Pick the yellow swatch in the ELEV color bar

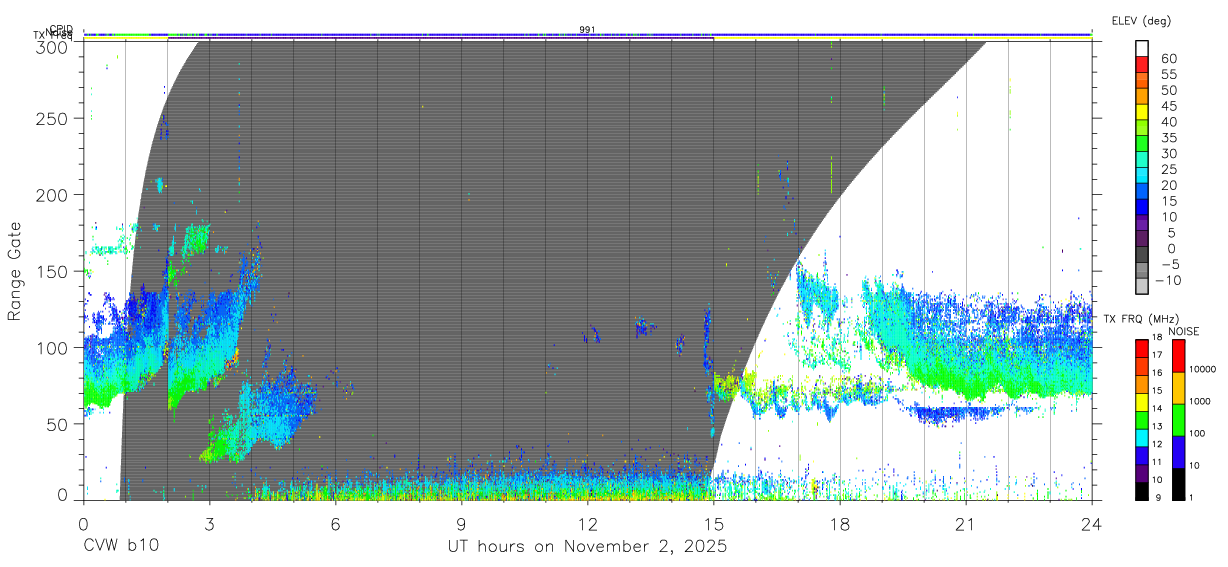pos(1144,112)
